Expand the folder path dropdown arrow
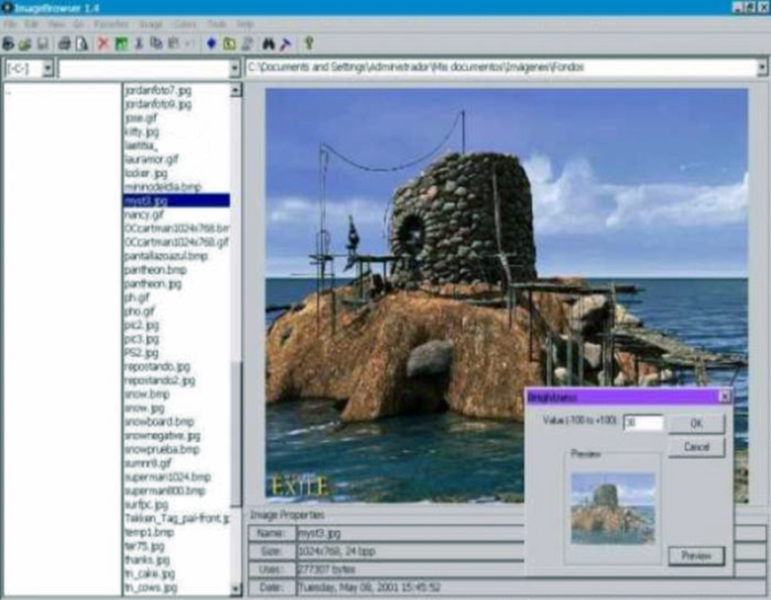 click(762, 67)
